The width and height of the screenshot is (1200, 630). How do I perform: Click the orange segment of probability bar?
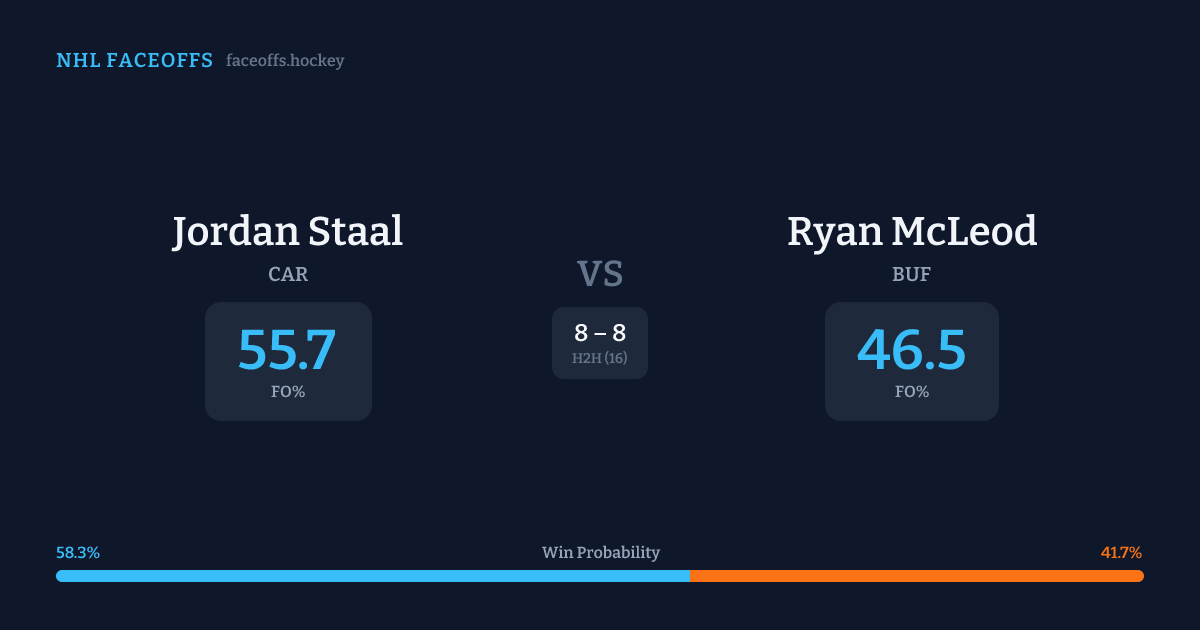(x=916, y=576)
